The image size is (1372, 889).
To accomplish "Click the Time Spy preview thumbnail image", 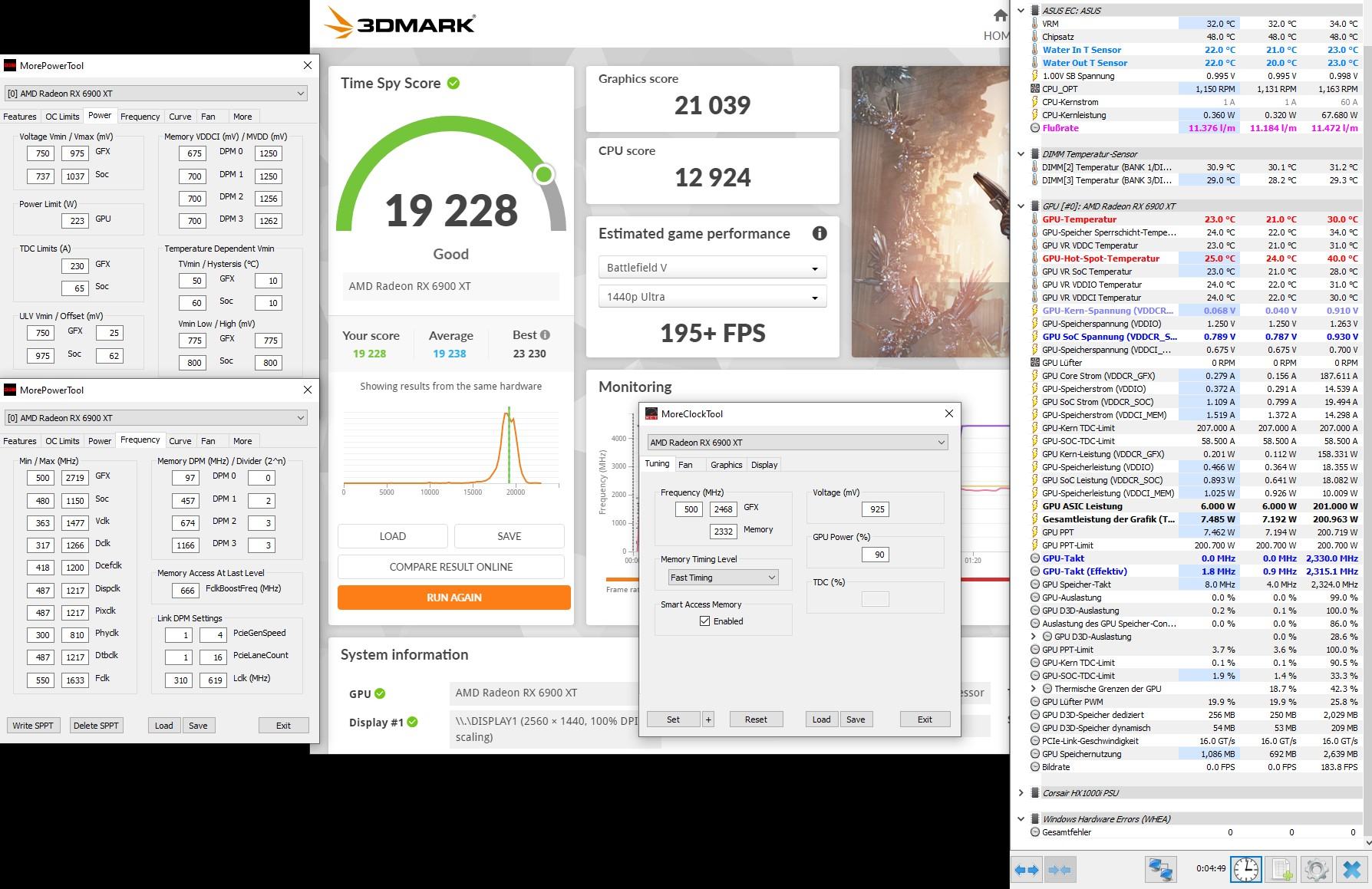I will 930,212.
